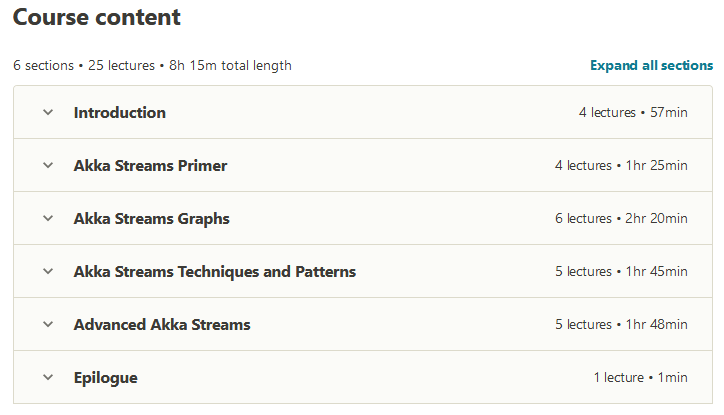Click the Expand all sections link

coord(651,66)
